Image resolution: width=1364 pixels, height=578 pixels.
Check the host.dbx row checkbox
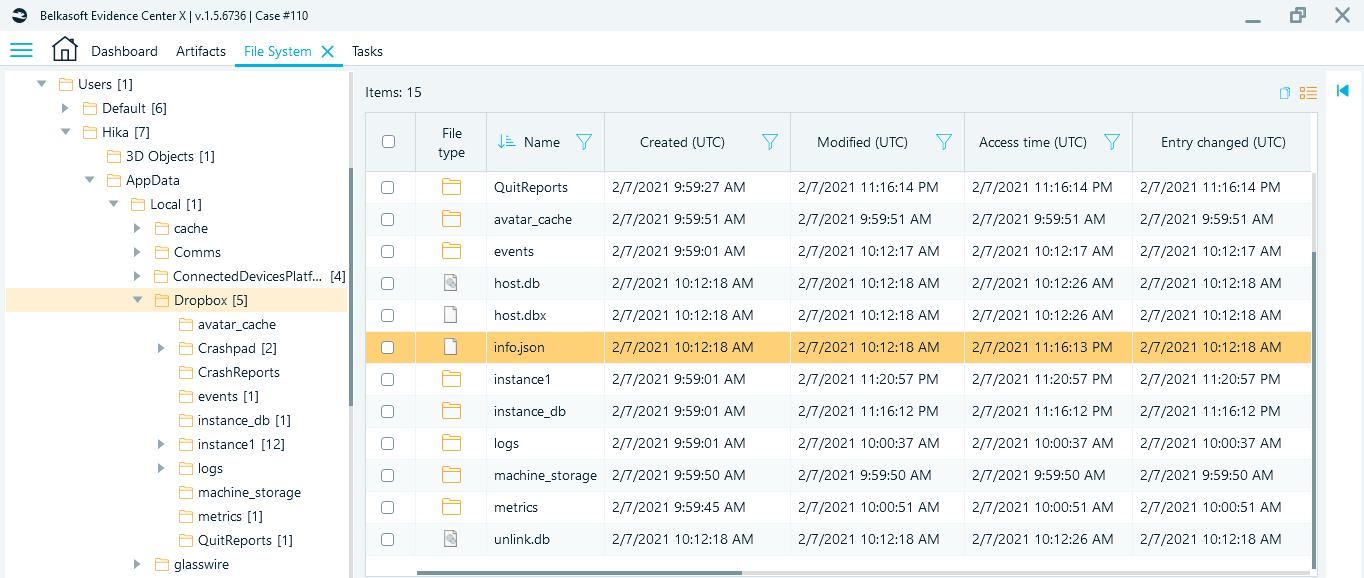pos(388,315)
